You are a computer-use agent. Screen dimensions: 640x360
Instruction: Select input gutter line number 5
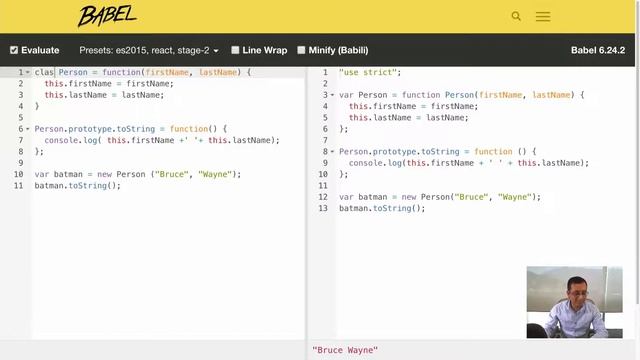click(21, 118)
